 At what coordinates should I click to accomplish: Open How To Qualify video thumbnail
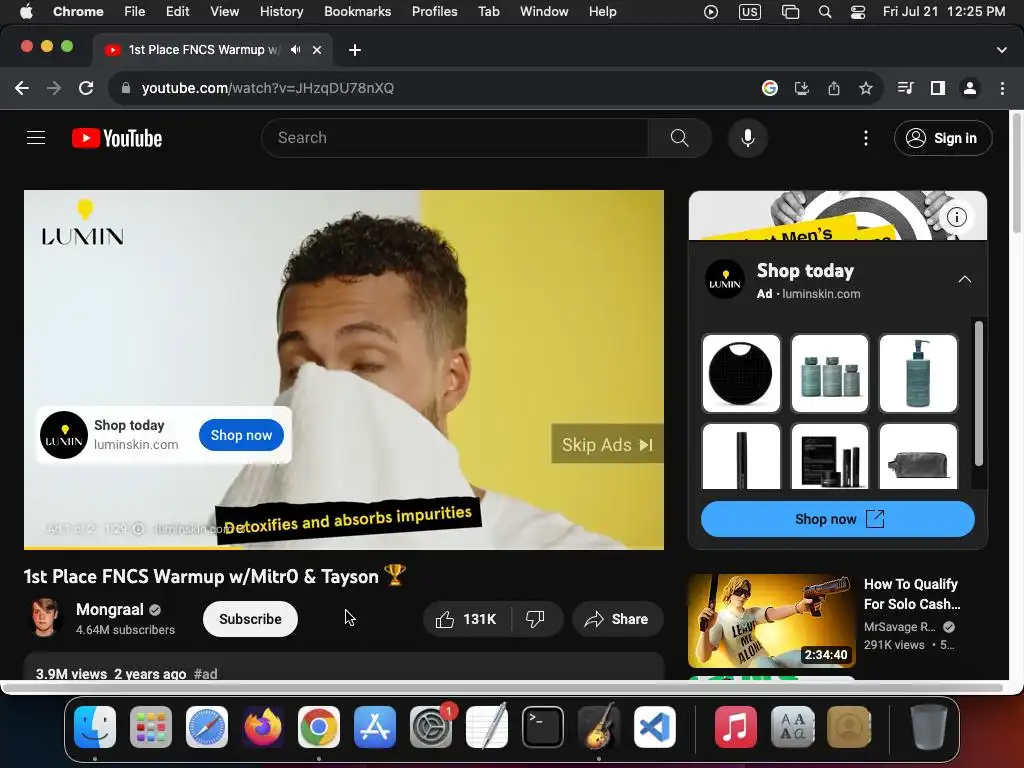771,620
